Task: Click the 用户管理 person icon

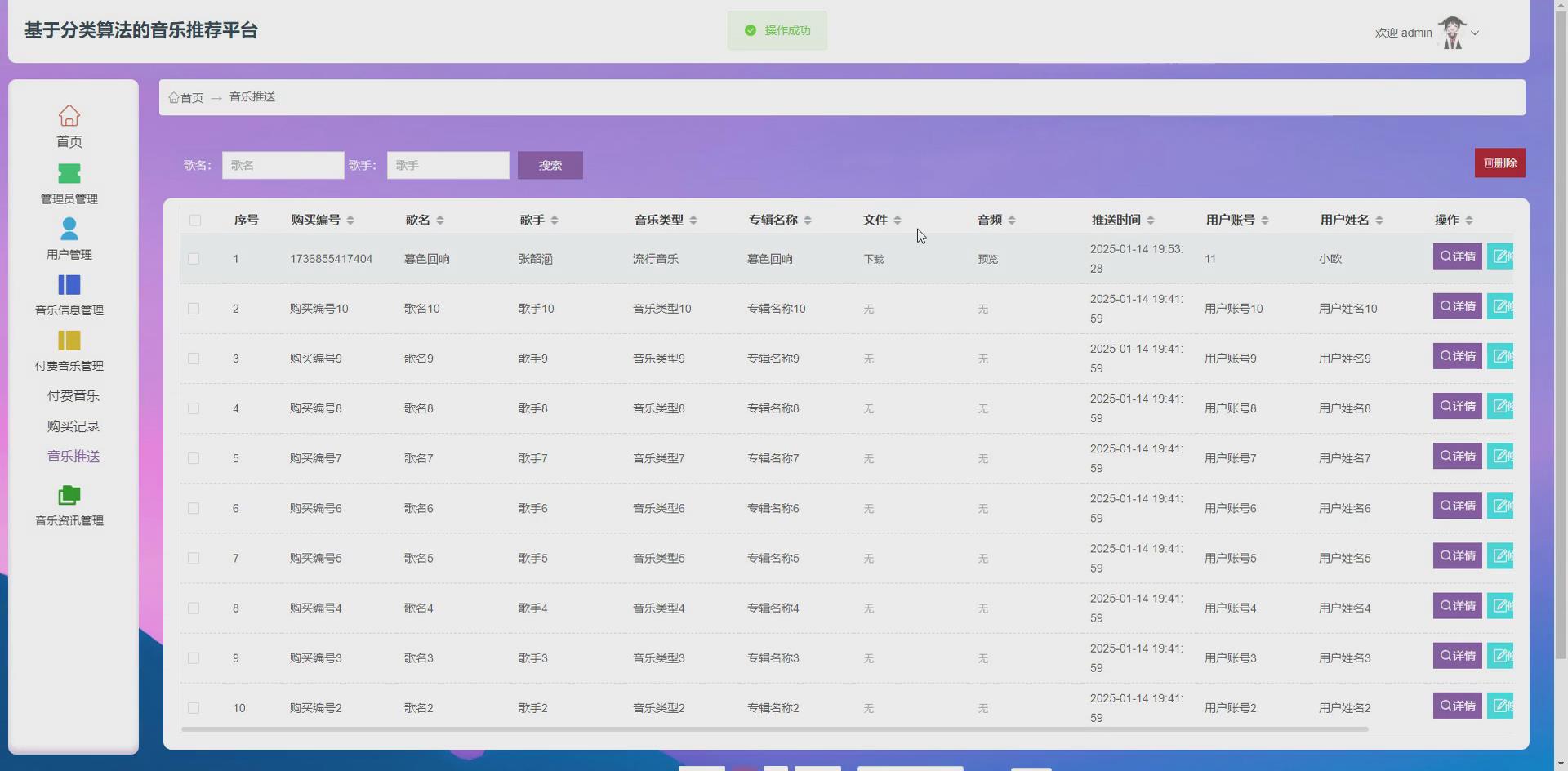Action: [69, 228]
